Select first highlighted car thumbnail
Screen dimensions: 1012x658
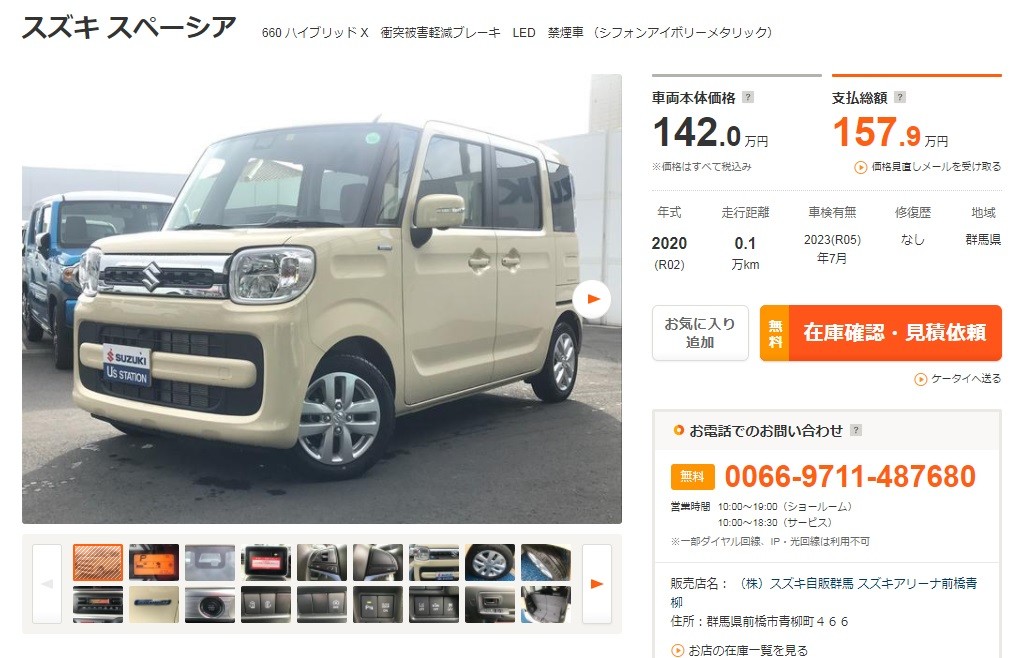(97, 563)
